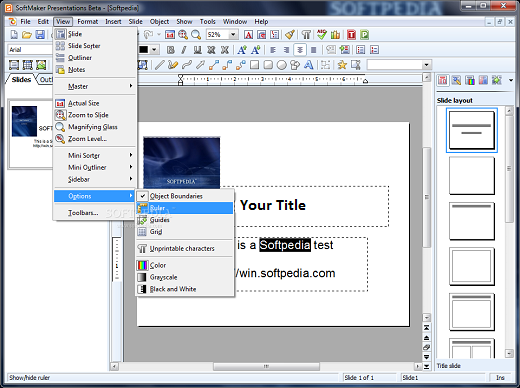Choose Toolbars... menu entry

point(95,213)
